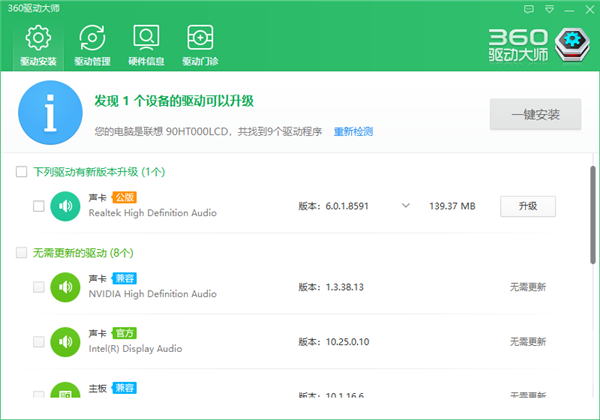
Task: Click the 公版 tag next to 声卡
Action: [x=124, y=197]
